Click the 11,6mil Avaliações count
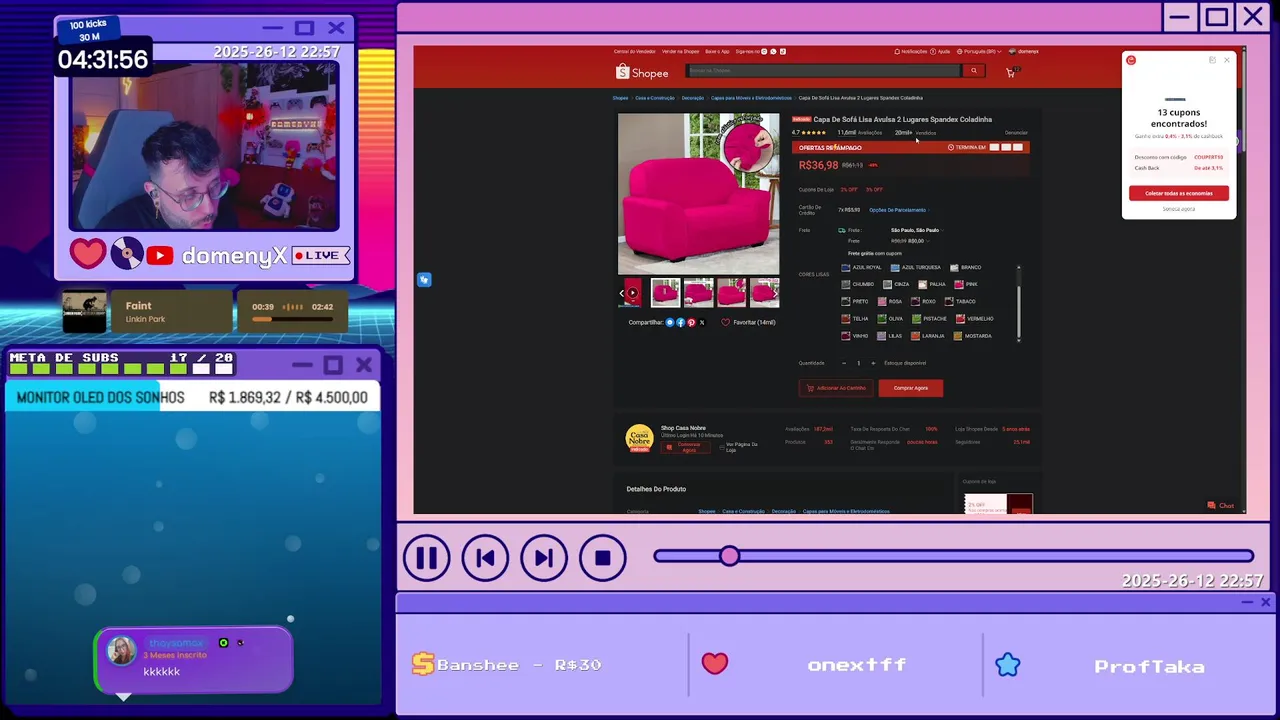 pos(860,132)
